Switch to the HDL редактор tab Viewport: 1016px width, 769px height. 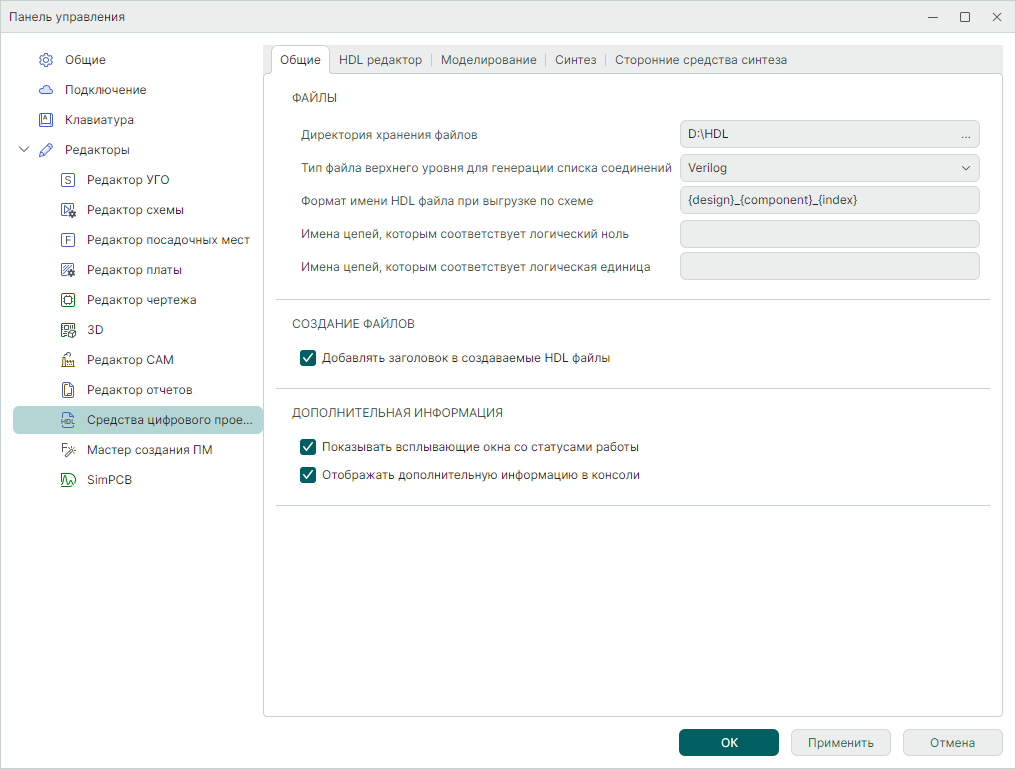coord(380,60)
